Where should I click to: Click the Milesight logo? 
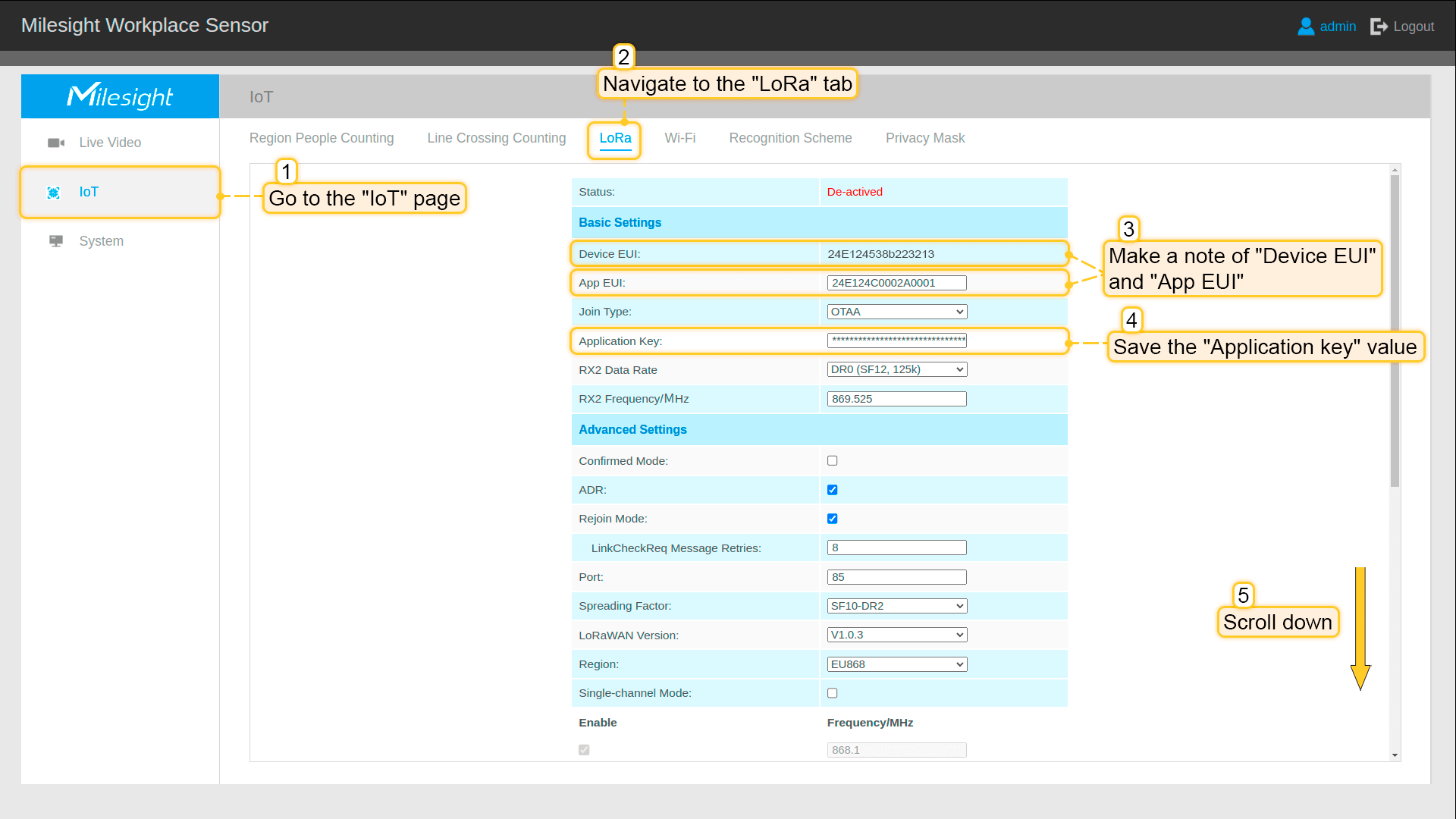(120, 96)
